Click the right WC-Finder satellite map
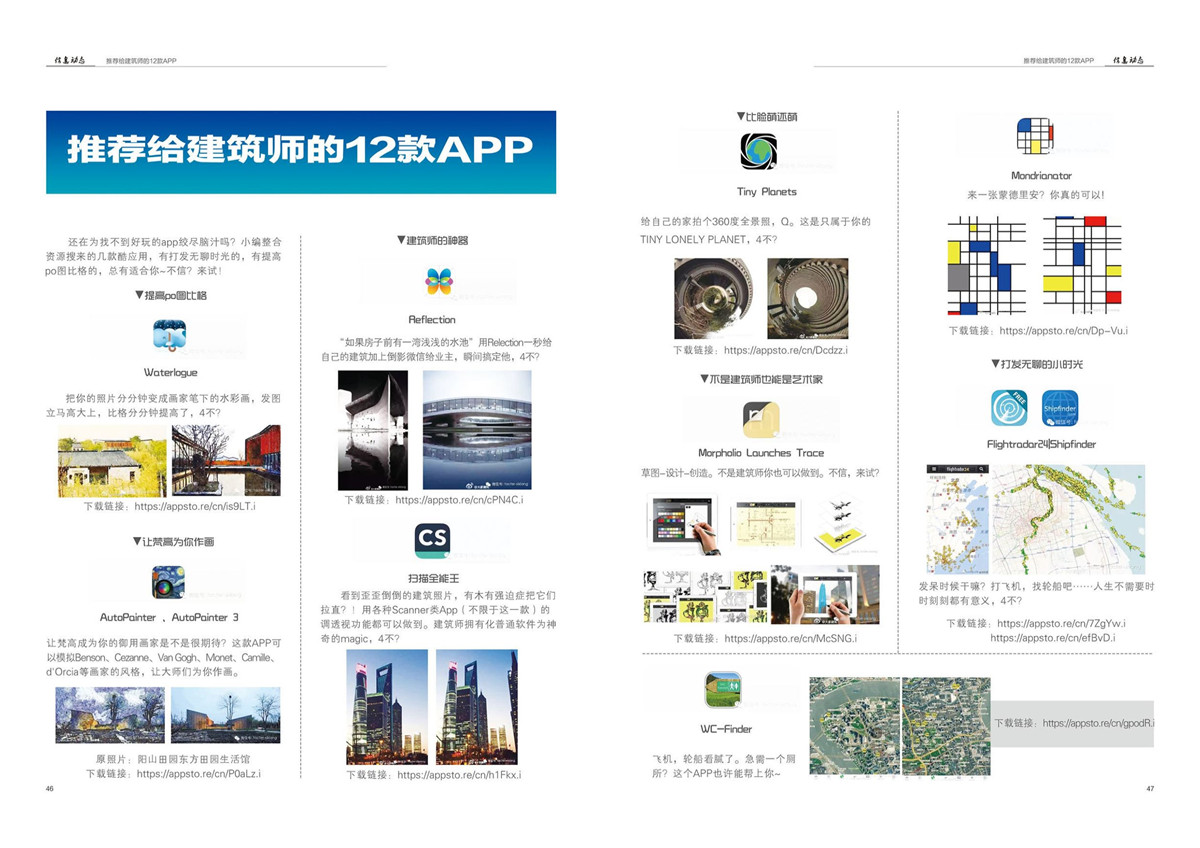The width and height of the screenshot is (1200, 848). pos(946,727)
